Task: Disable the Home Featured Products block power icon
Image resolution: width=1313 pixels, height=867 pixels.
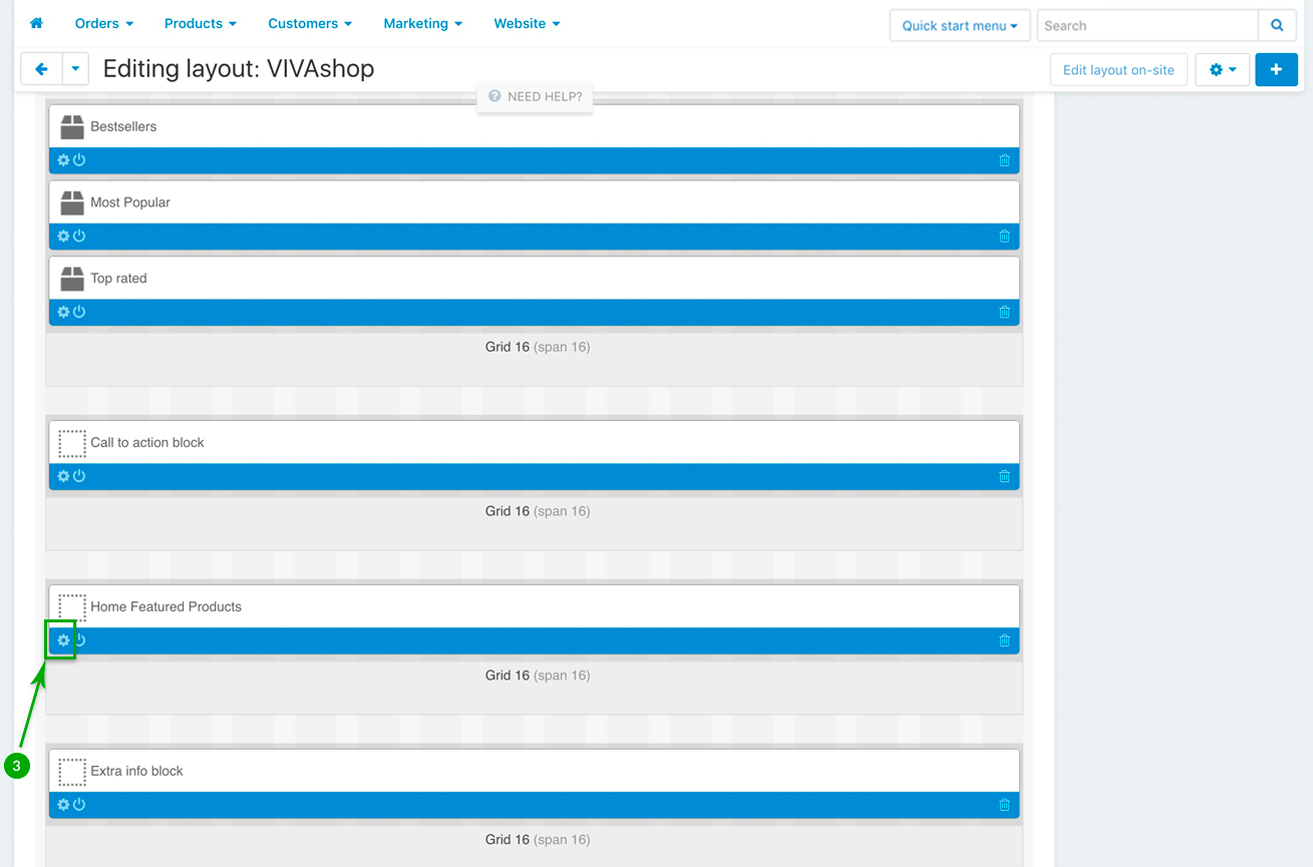Action: (x=80, y=641)
